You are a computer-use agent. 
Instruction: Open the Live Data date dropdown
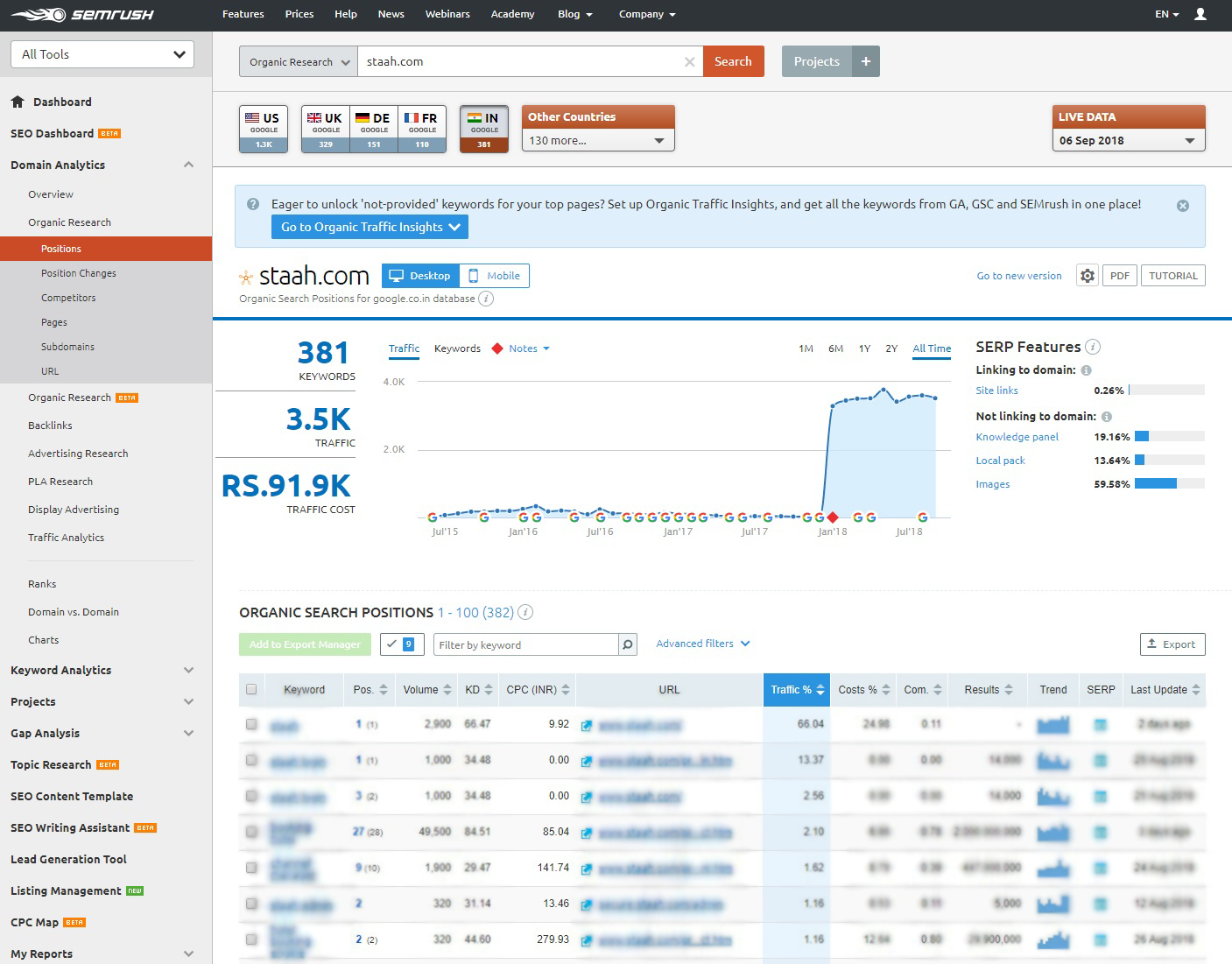pyautogui.click(x=1129, y=140)
